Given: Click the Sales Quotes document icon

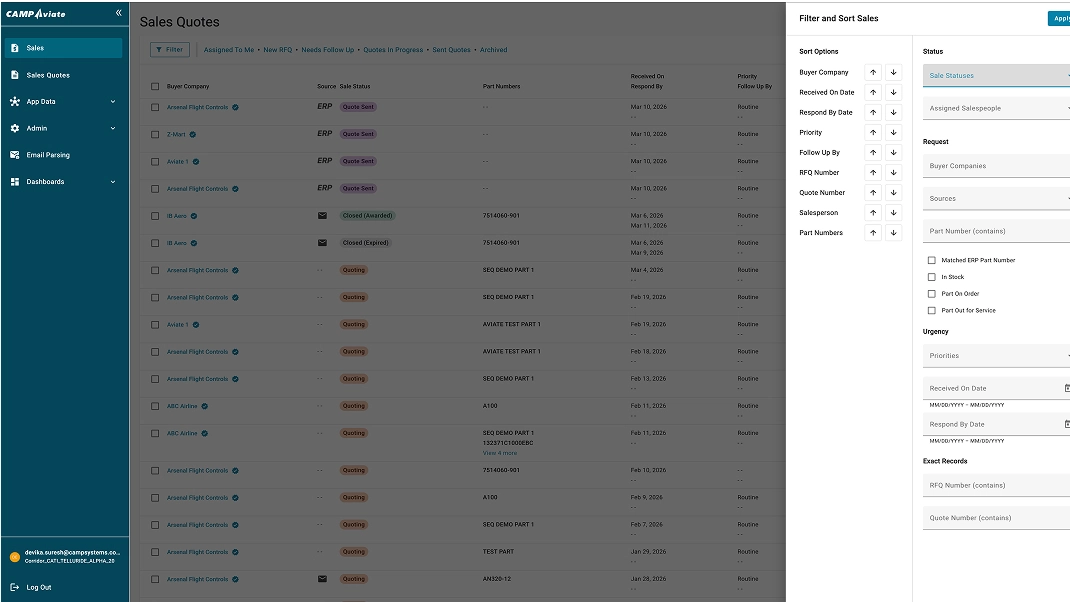Looking at the screenshot, I should click(15, 75).
